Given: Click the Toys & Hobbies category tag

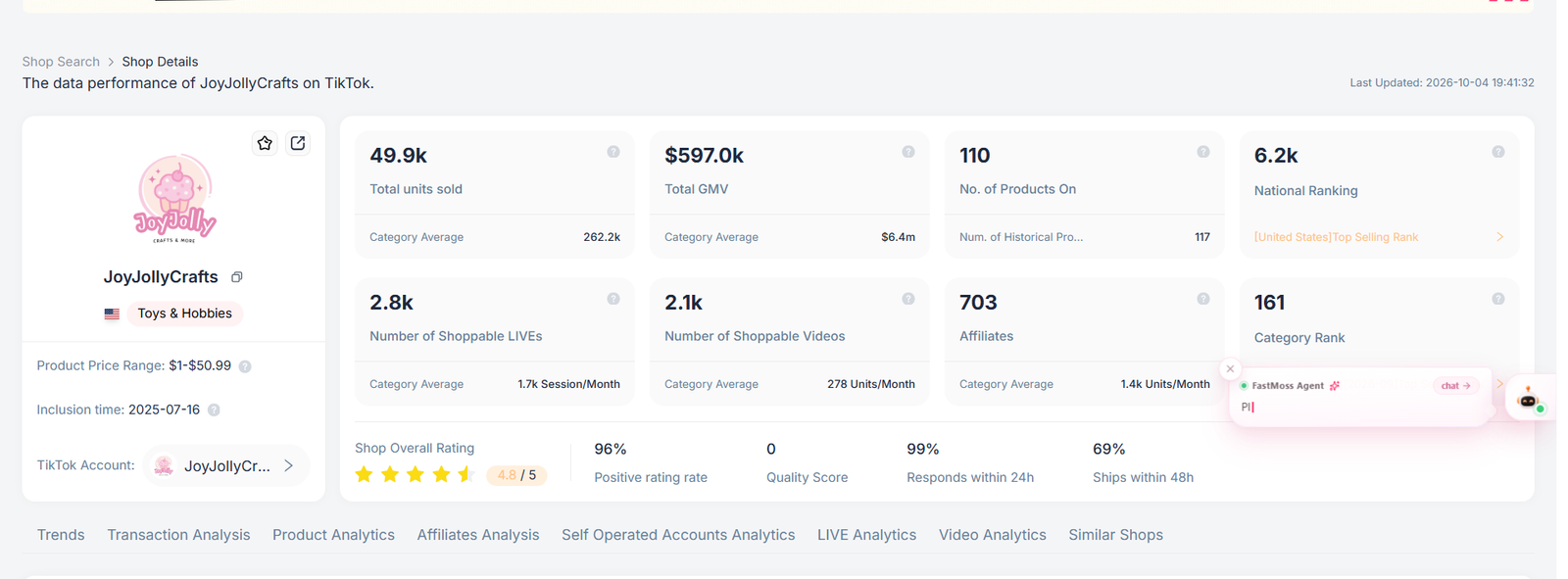Looking at the screenshot, I should point(184,314).
